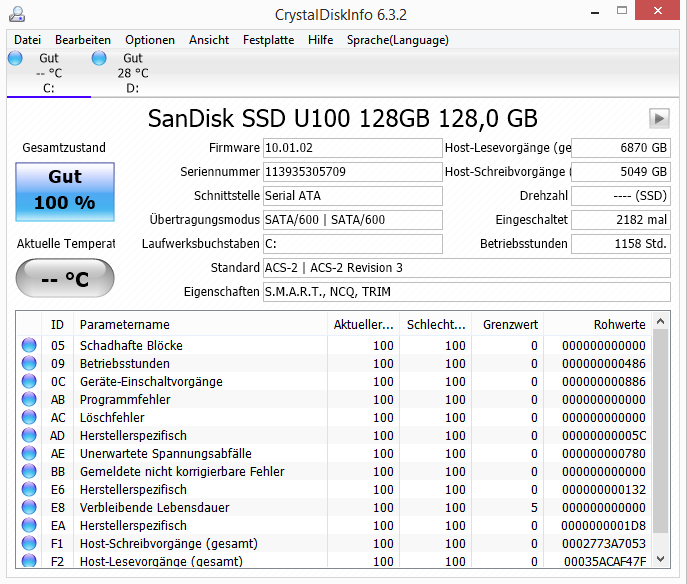
Task: Select the C: drive status orb
Action: pos(15,58)
